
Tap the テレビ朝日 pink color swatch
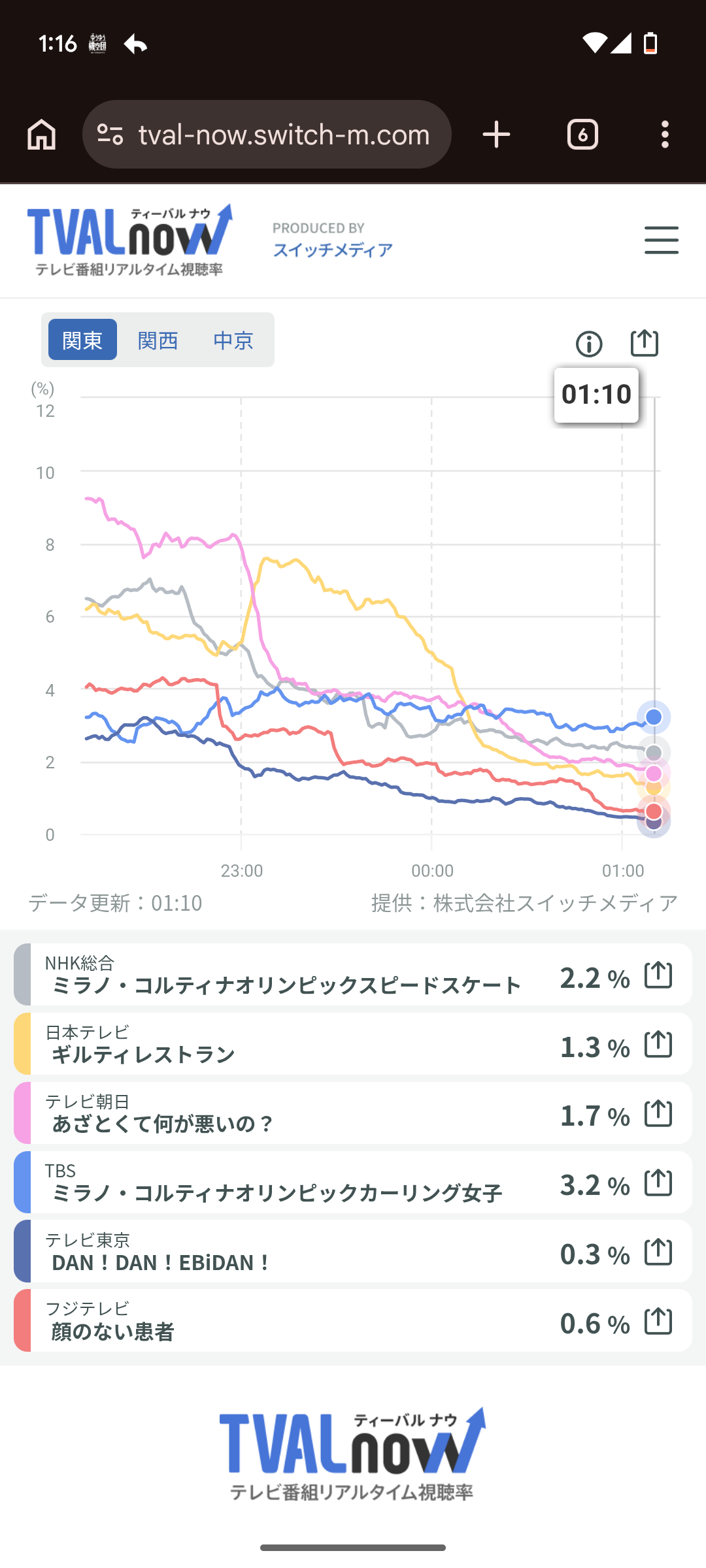pos(22,1113)
